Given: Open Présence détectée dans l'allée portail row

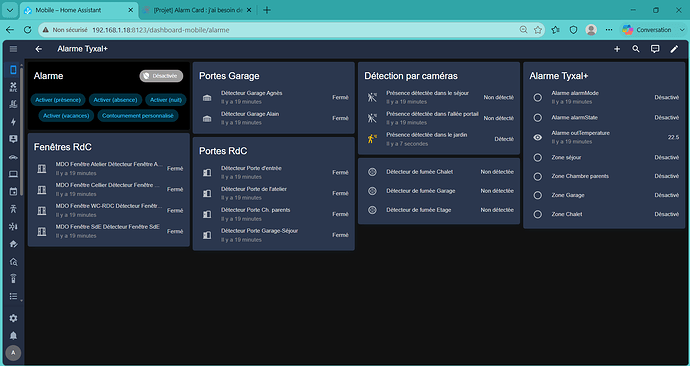Looking at the screenshot, I should (x=439, y=118).
